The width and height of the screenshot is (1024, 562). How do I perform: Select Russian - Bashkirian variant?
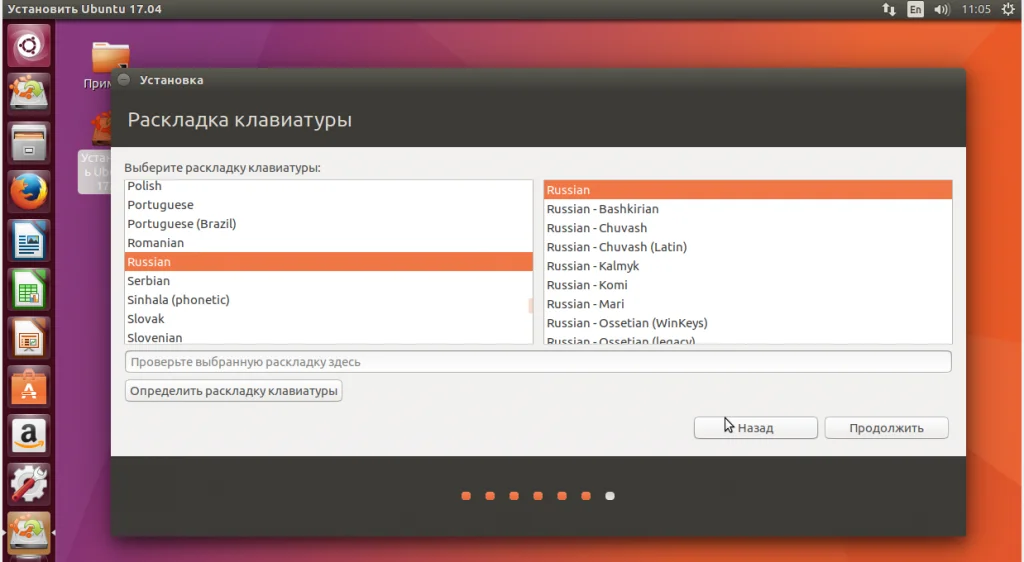click(748, 209)
